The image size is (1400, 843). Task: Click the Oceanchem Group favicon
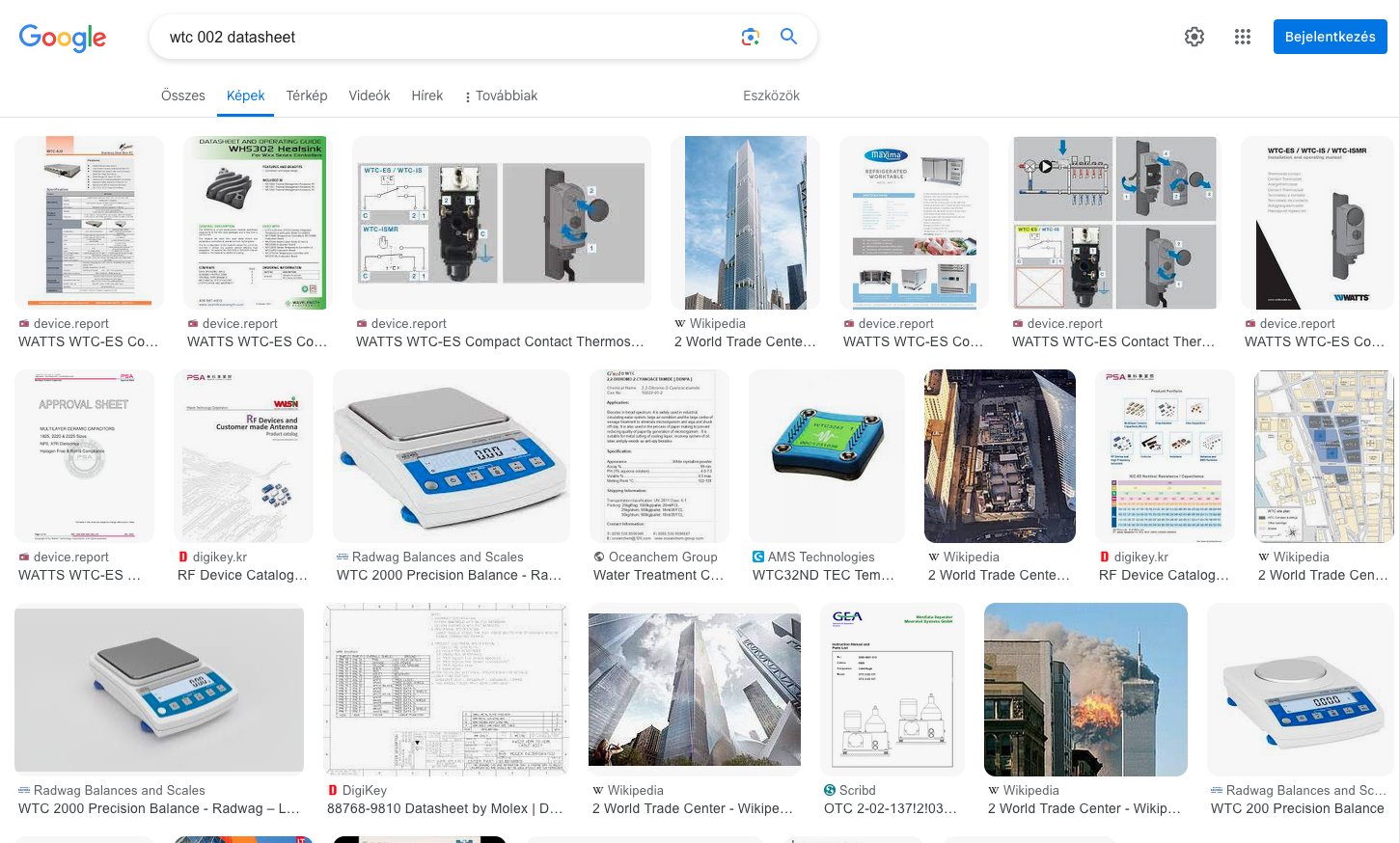(x=599, y=557)
